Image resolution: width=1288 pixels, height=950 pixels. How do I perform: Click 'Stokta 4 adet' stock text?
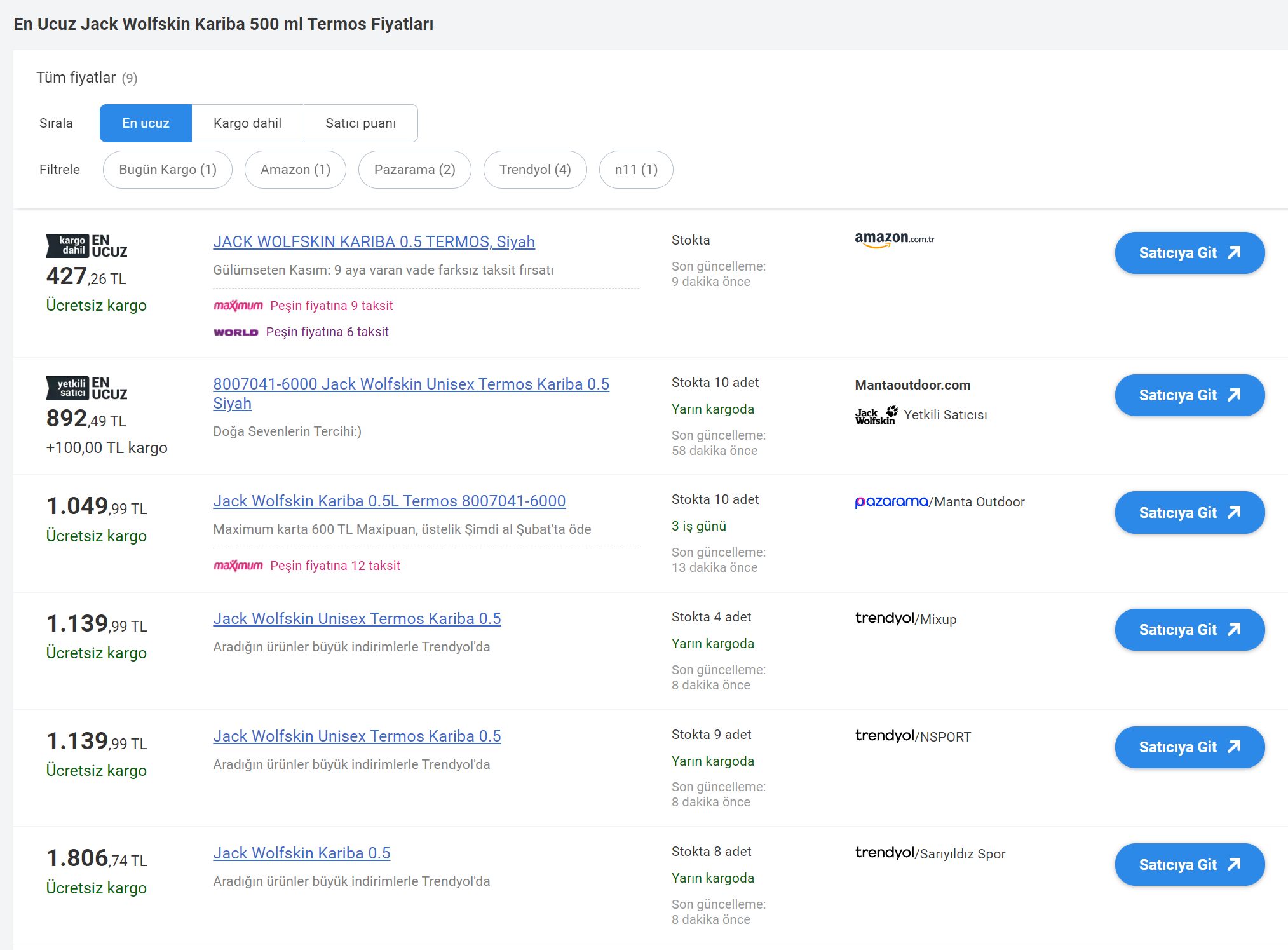(x=711, y=617)
